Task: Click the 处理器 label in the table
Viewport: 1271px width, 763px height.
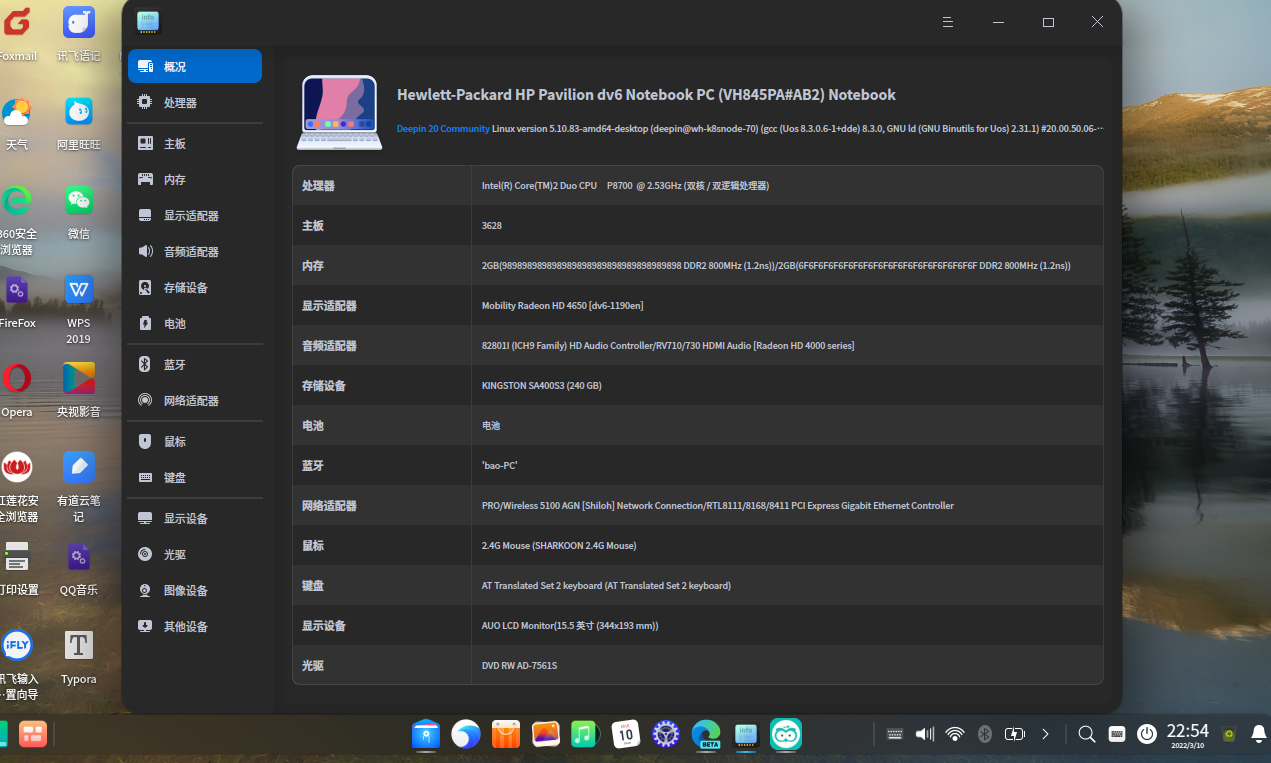Action: pyautogui.click(x=318, y=185)
